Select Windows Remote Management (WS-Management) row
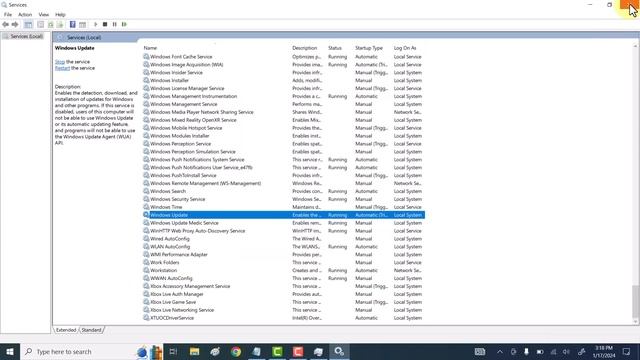 coord(284,183)
